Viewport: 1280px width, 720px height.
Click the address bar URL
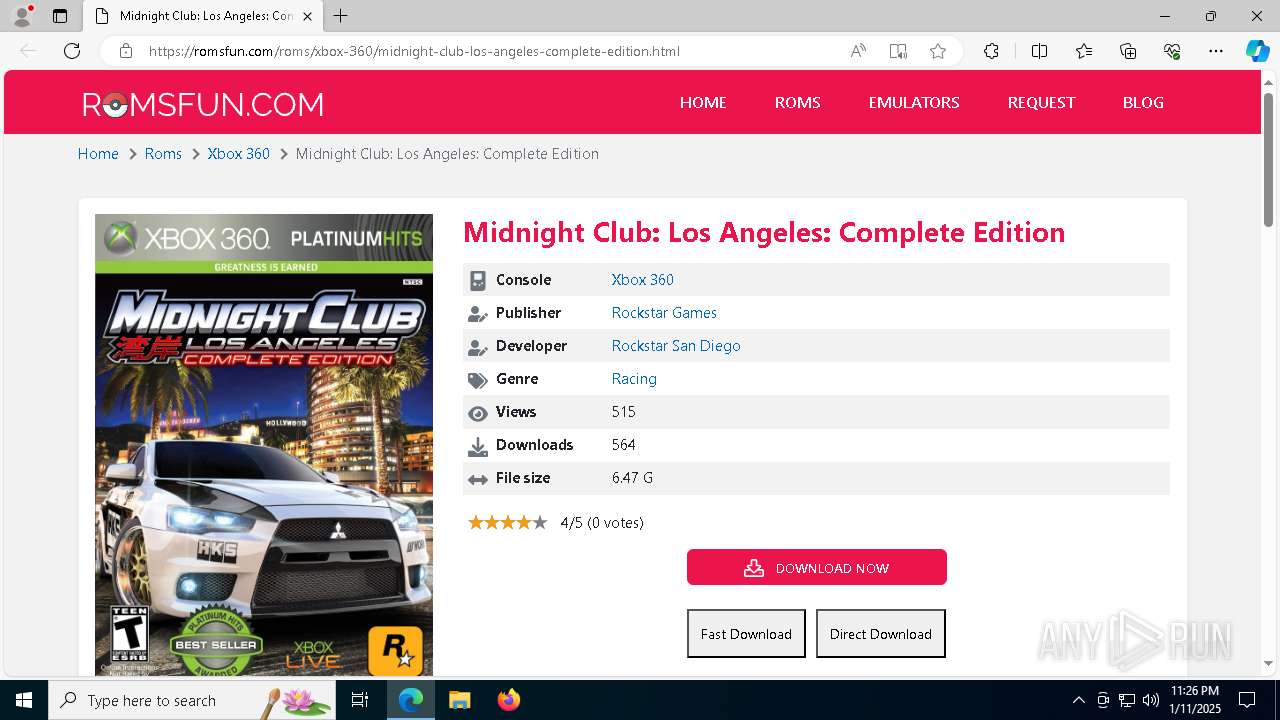(x=414, y=51)
